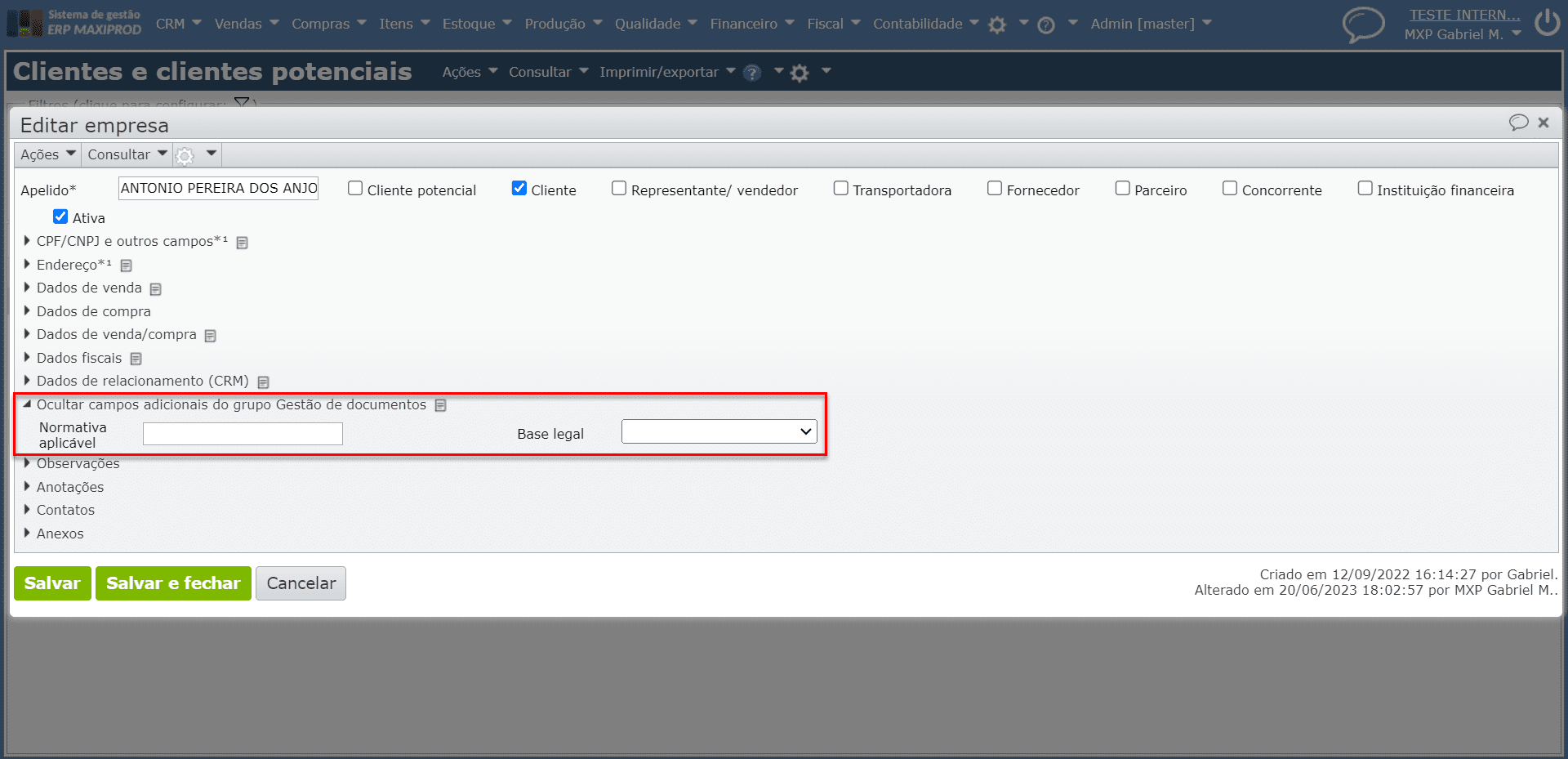Image resolution: width=1568 pixels, height=759 pixels.
Task: Open the Financeiro menu
Action: [x=752, y=24]
